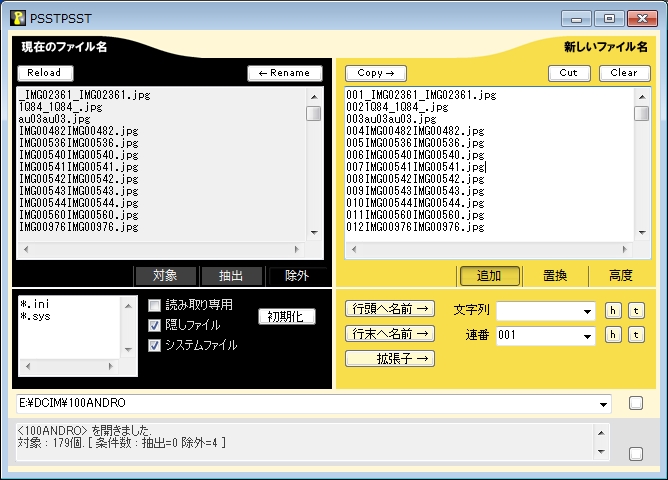Click right arrow of exclusion list horizontal scrollbar

[x=110, y=366]
